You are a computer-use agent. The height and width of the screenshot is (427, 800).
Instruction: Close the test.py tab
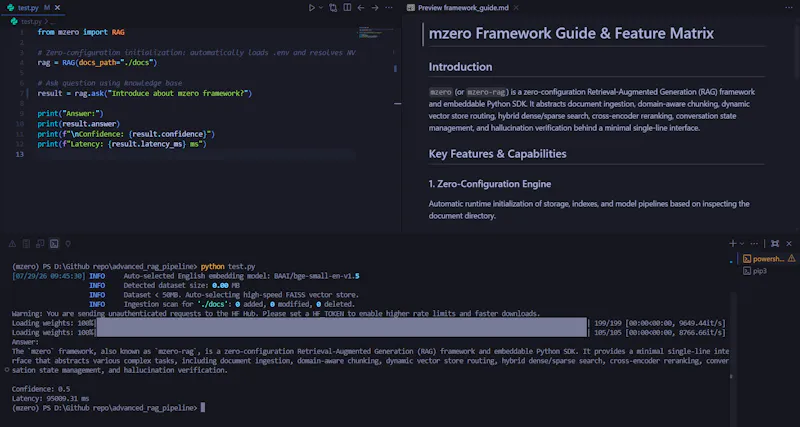click(57, 8)
